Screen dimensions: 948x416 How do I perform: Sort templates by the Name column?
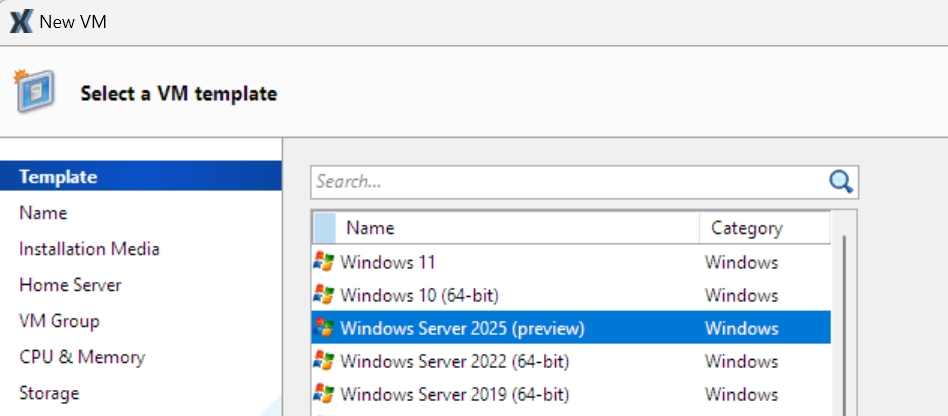click(518, 228)
